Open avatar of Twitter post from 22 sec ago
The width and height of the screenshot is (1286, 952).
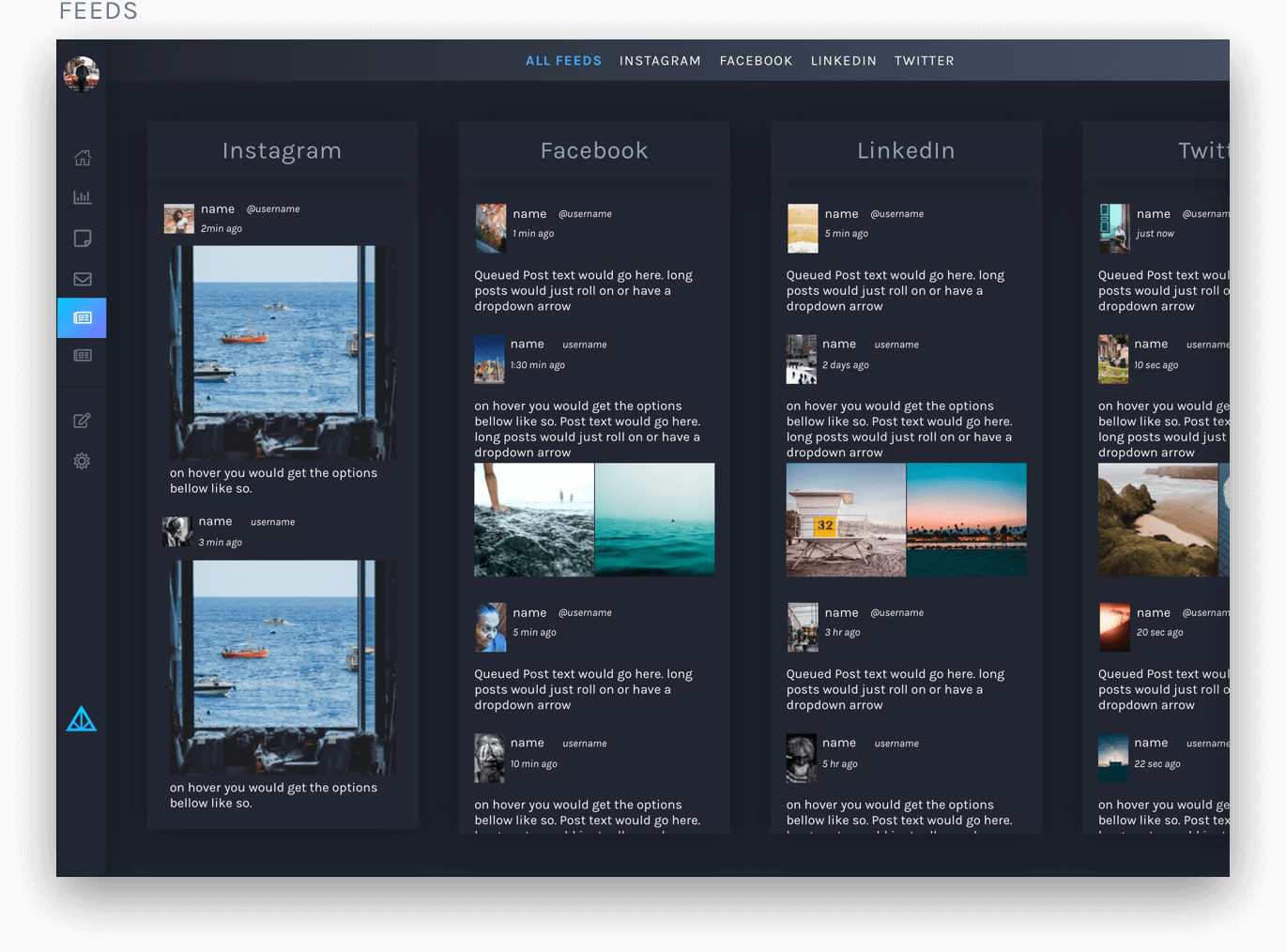pyautogui.click(x=1113, y=758)
